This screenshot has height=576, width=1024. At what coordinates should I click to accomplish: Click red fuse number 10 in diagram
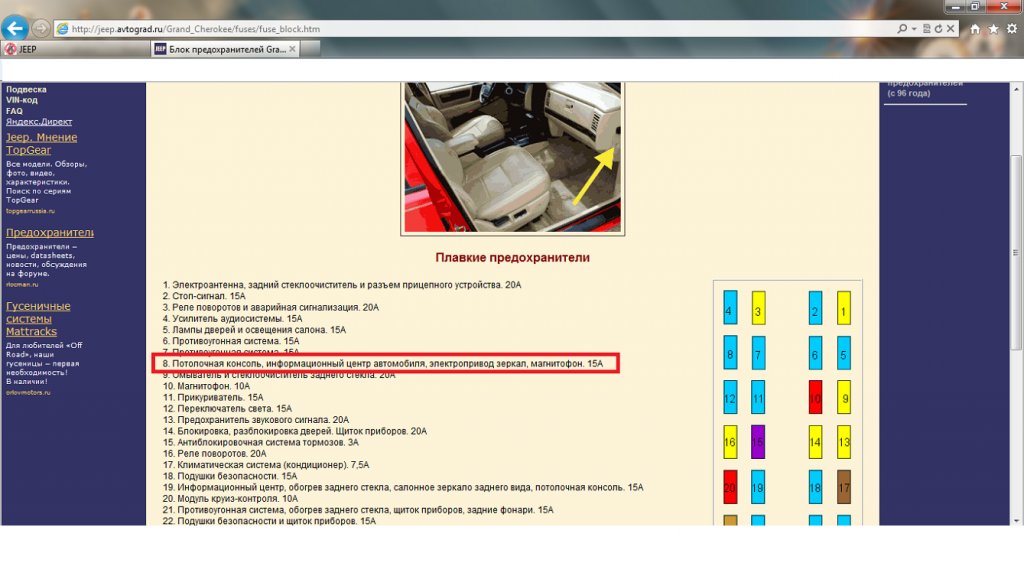[816, 397]
